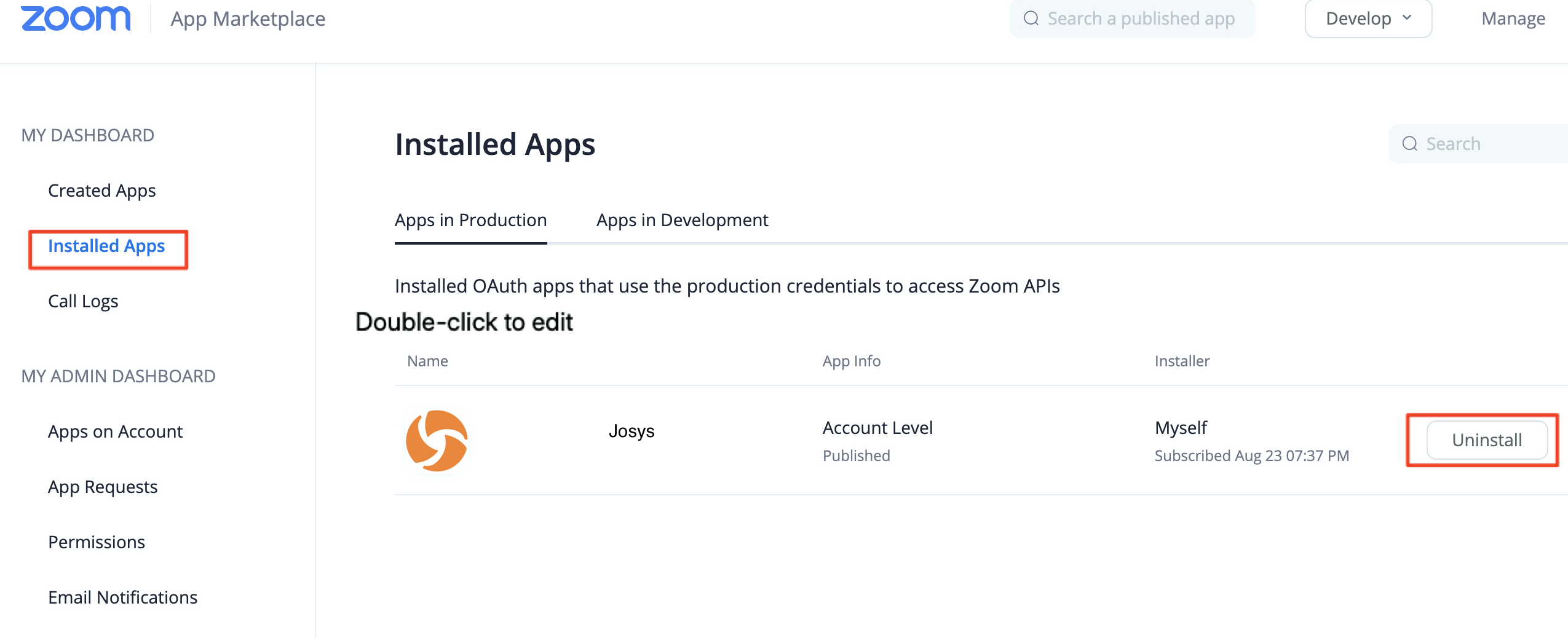The width and height of the screenshot is (1568, 638).
Task: Open Email Notifications settings
Action: coord(122,597)
